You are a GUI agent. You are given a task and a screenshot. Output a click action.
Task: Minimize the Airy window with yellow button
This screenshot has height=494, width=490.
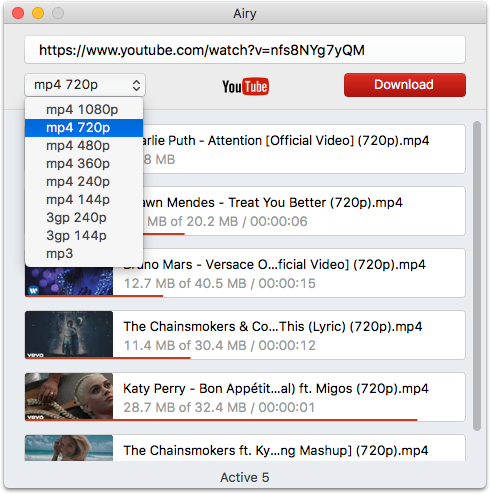tap(38, 13)
